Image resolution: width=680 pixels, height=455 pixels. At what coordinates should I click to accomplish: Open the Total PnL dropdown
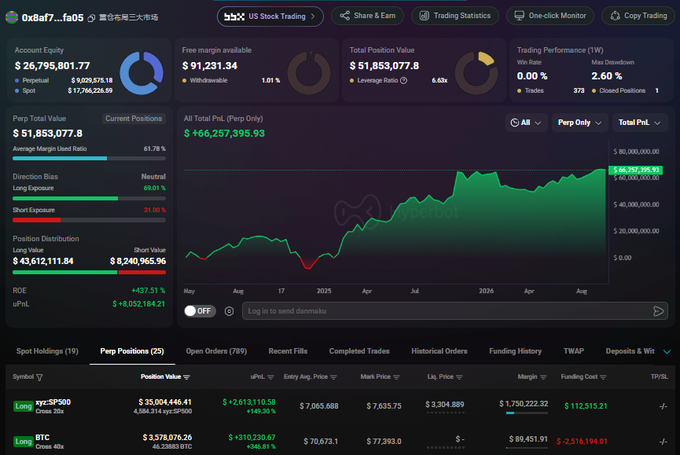(639, 123)
